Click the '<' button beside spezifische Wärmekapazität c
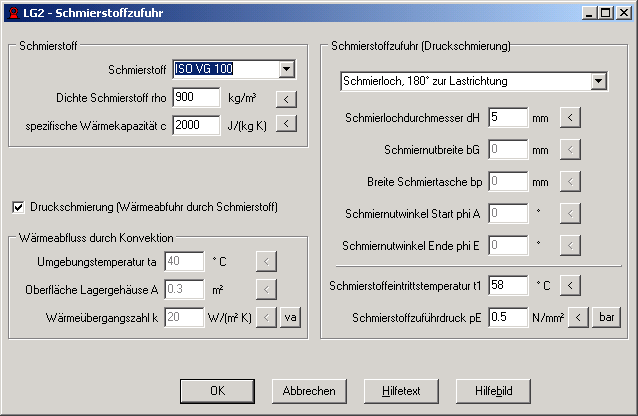 tap(286, 123)
